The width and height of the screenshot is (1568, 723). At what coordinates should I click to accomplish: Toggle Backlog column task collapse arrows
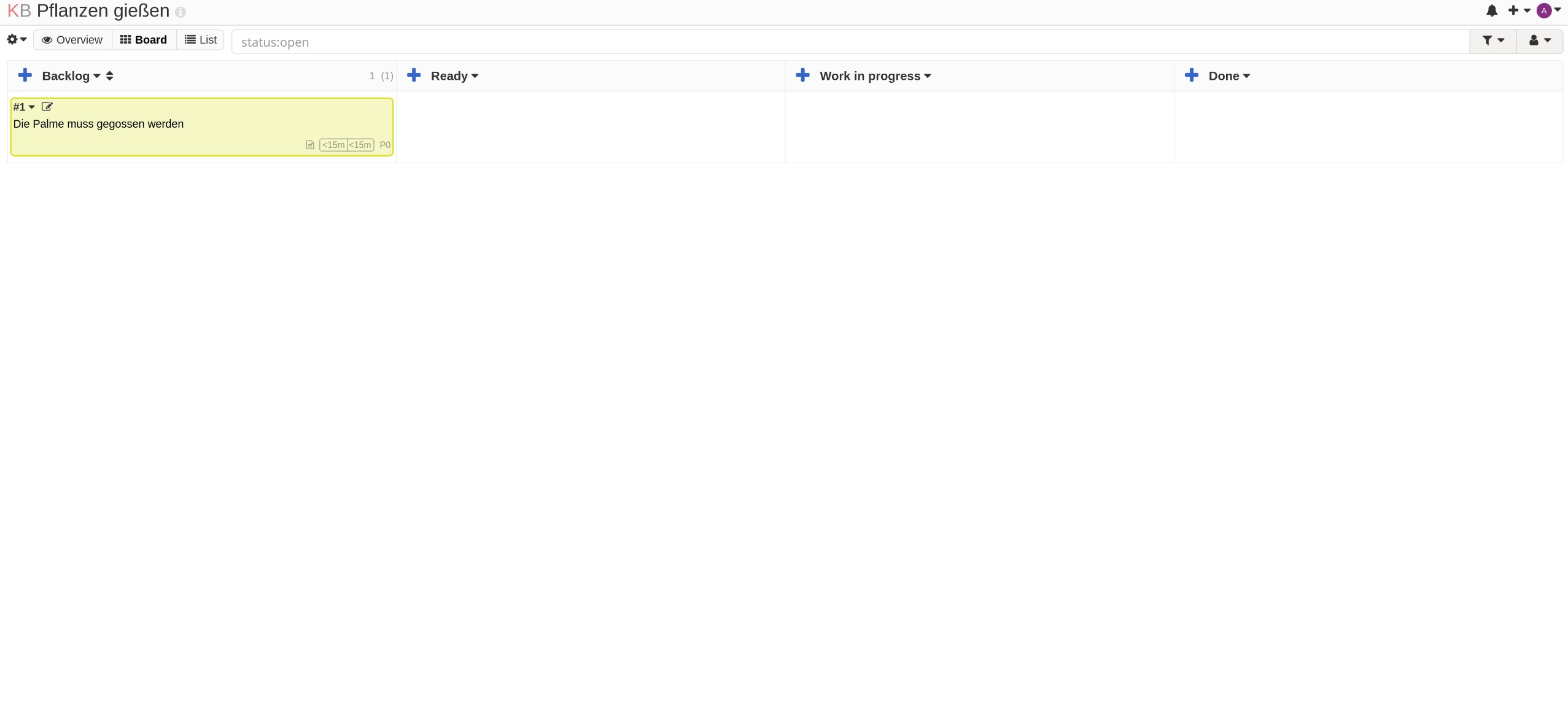[110, 76]
